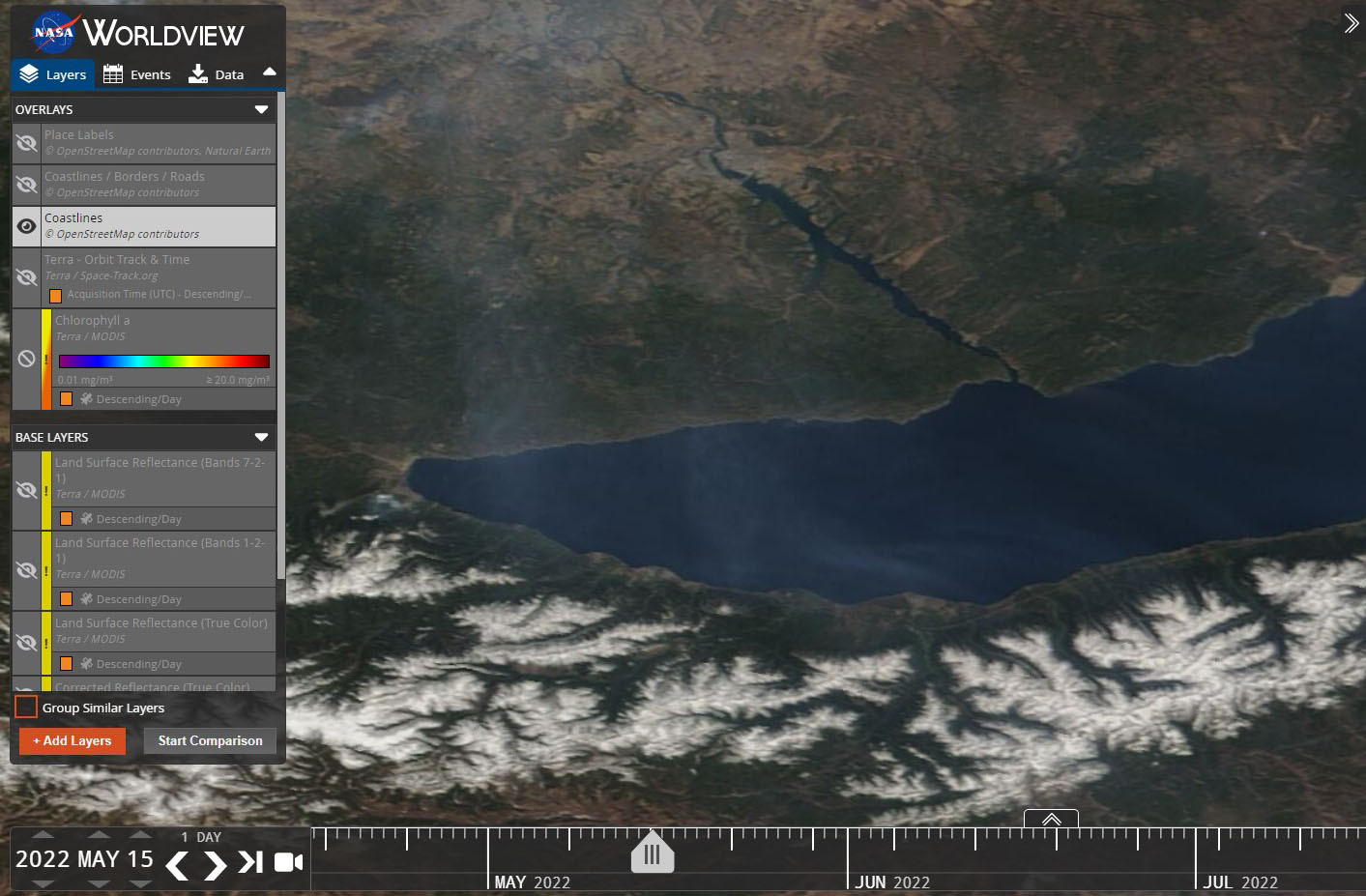The image size is (1366, 896).
Task: Click the Chlorophyll a disabled layer icon
Action: [x=27, y=359]
